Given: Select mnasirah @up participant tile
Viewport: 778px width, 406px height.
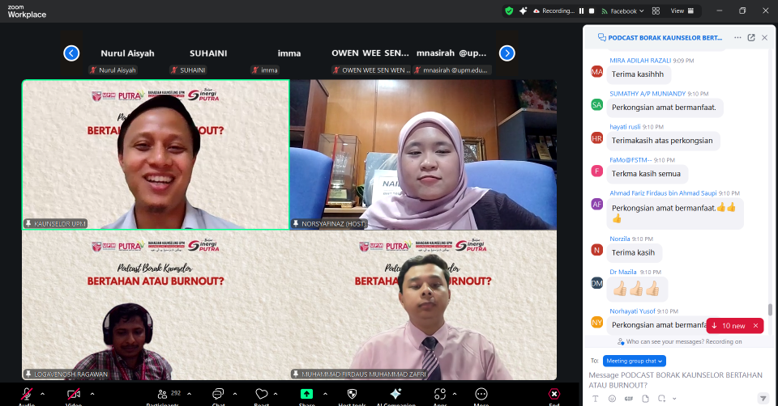Looking at the screenshot, I should [x=452, y=59].
